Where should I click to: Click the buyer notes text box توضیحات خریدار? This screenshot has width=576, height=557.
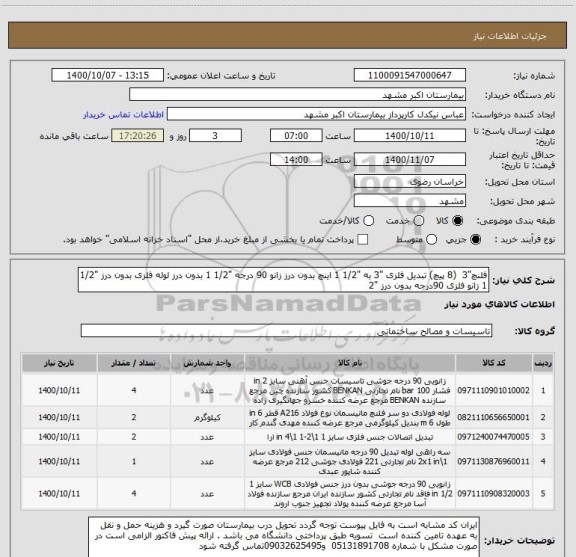[x=284, y=537]
